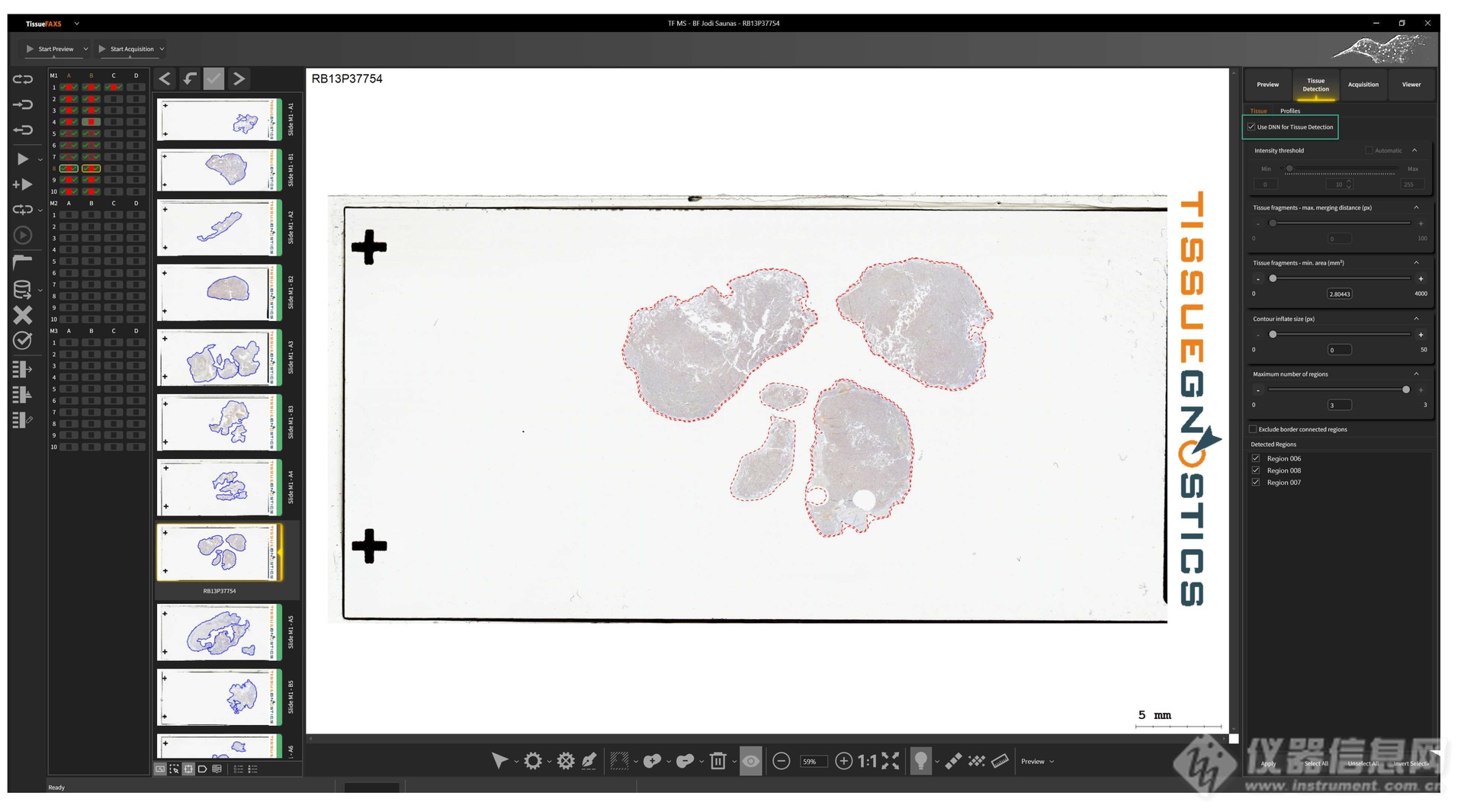This screenshot has height=812, width=1464.
Task: Collapse Tissue fragments max. merging distance section
Action: pyautogui.click(x=1417, y=207)
